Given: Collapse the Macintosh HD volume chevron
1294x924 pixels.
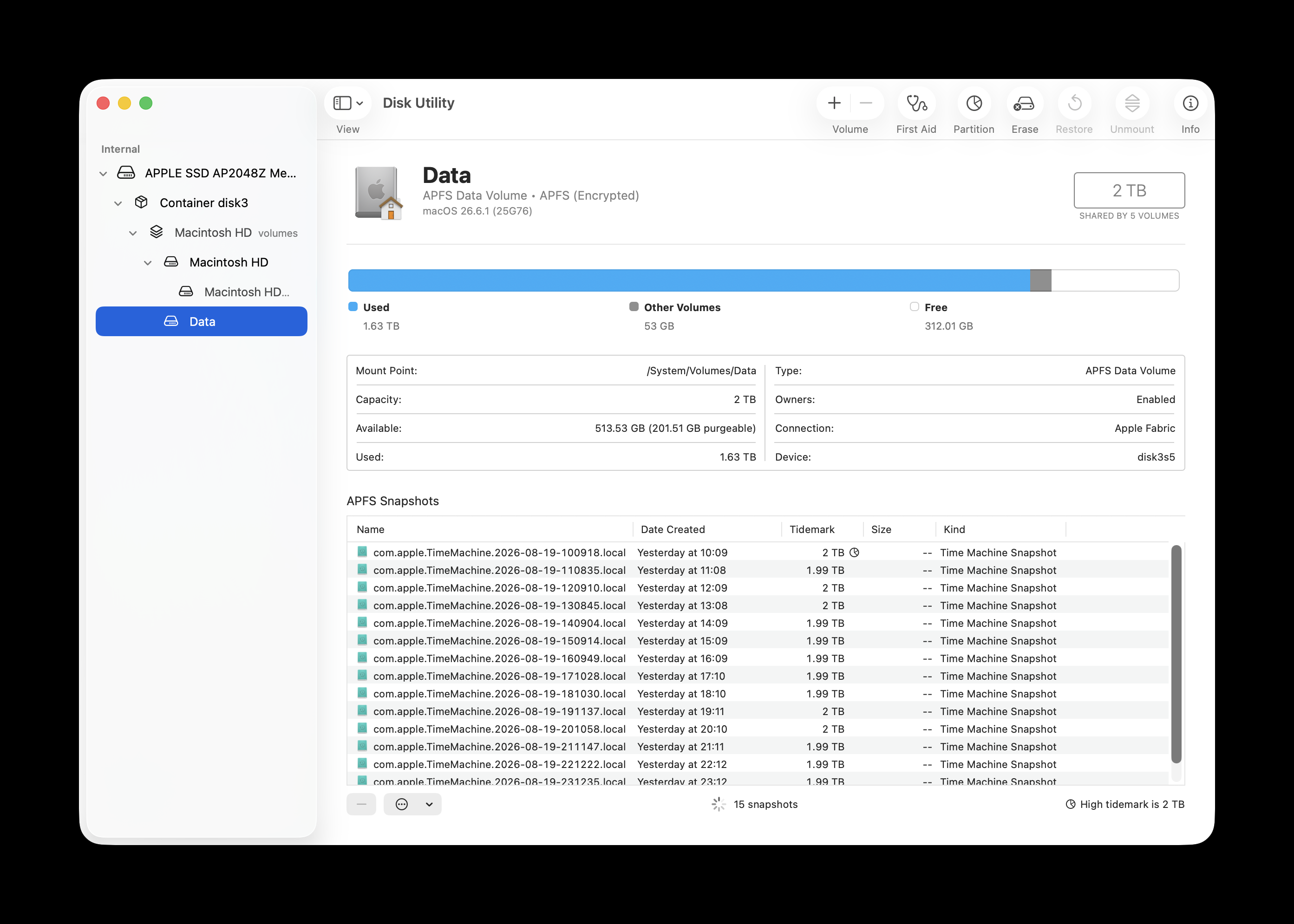Looking at the screenshot, I should pos(147,263).
